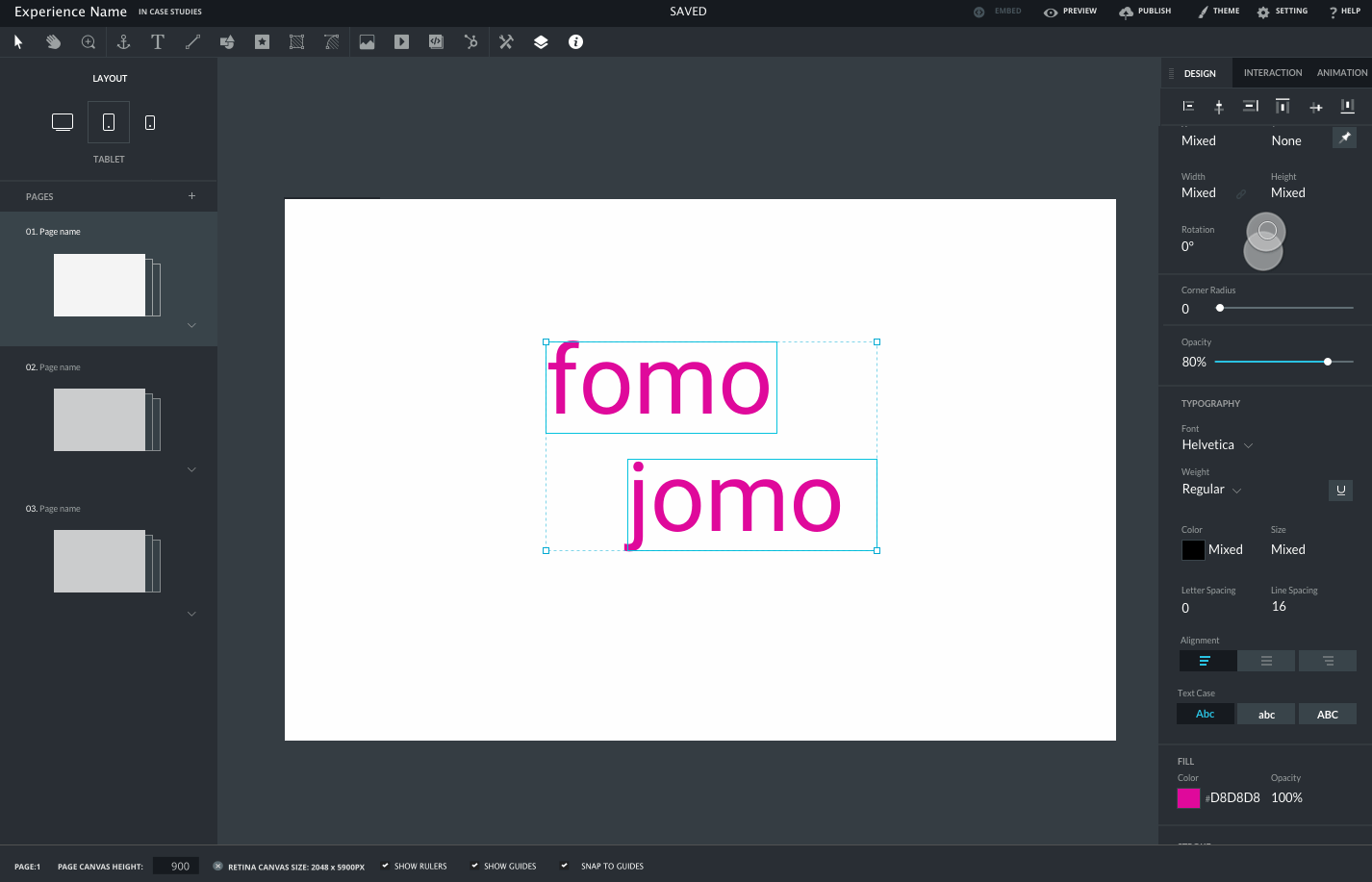The height and width of the screenshot is (882, 1372).
Task: Open the layers stack icon
Action: 541,42
